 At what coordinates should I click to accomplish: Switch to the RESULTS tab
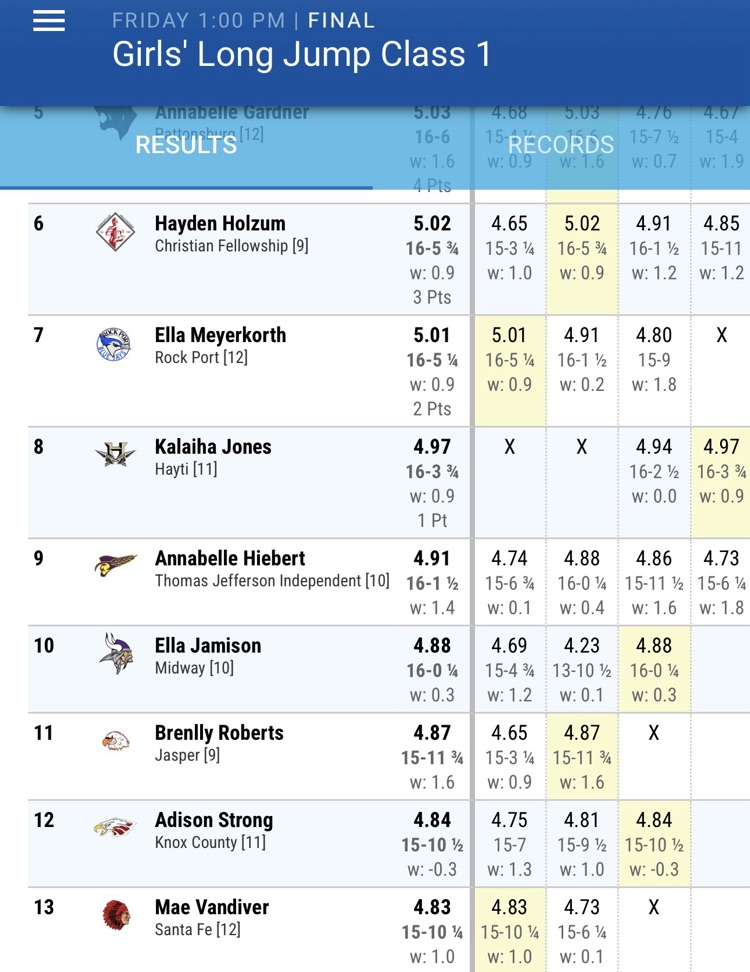point(186,145)
